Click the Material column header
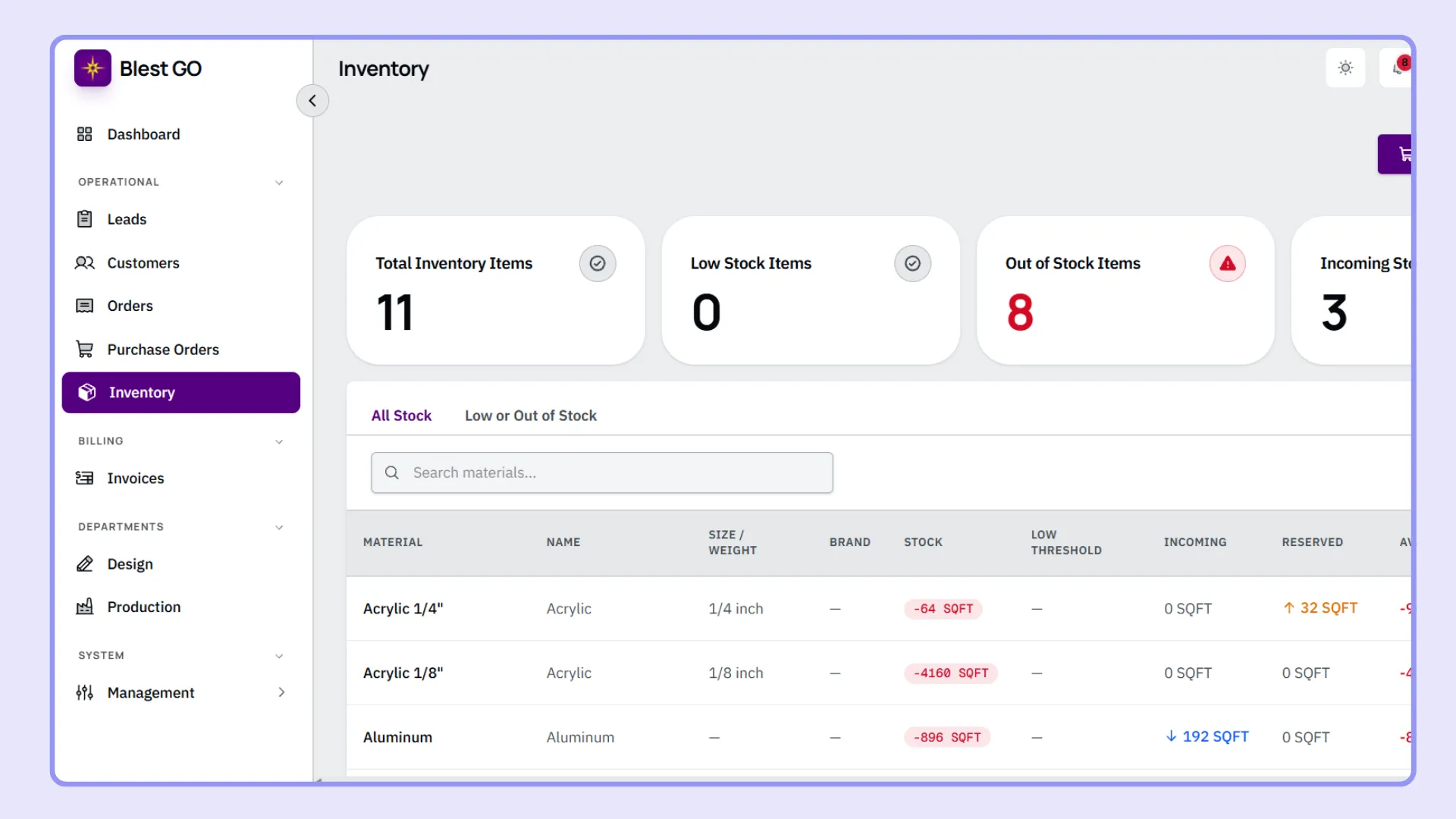This screenshot has width=1456, height=819. 393,542
